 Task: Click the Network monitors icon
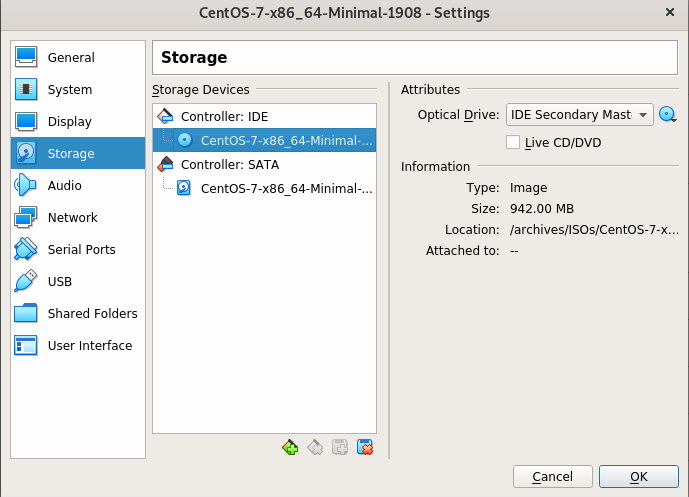(x=26, y=217)
